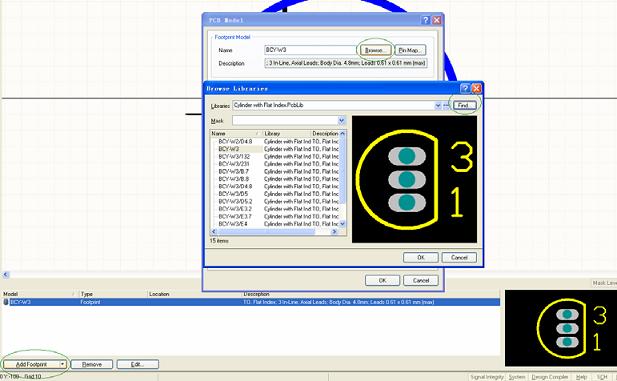Click the Find button

(464, 105)
